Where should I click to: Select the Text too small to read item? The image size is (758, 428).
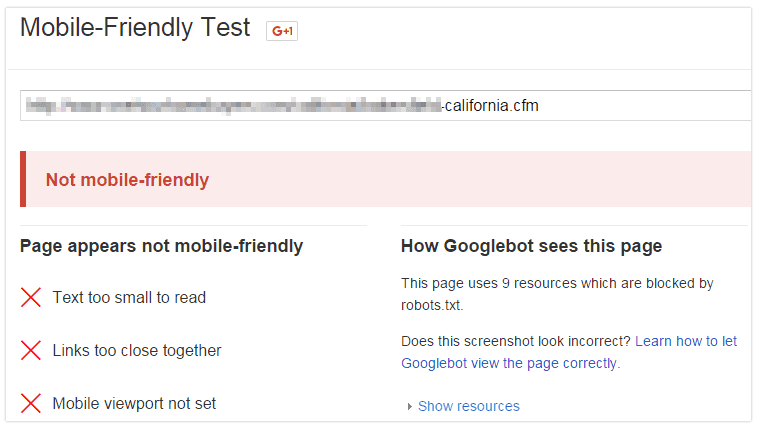[x=129, y=297]
